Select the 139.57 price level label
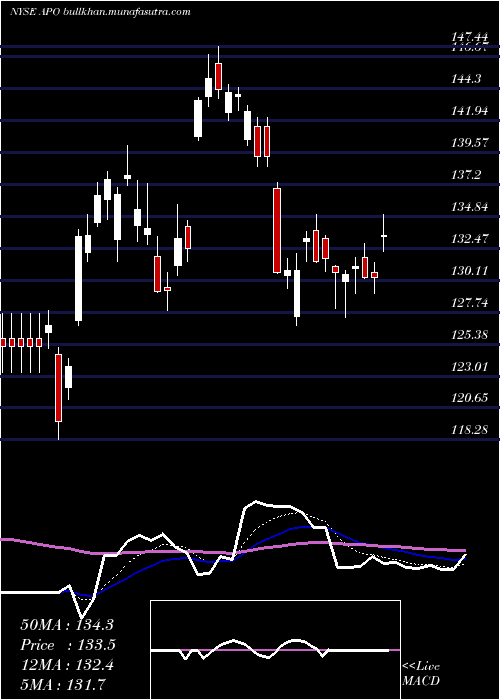The height and width of the screenshot is (700, 500). (469, 143)
